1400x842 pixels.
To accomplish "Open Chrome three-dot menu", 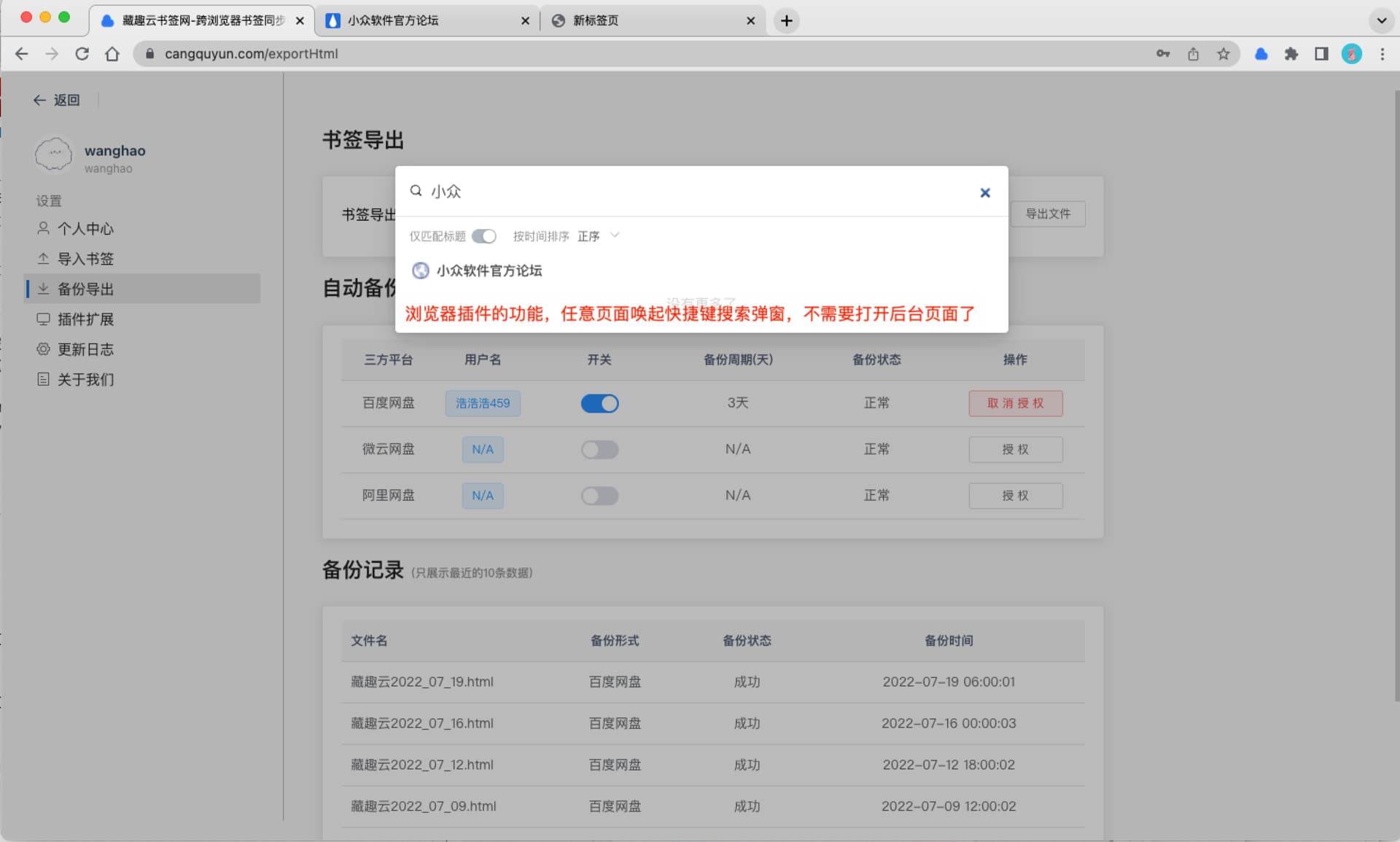I will pyautogui.click(x=1382, y=54).
